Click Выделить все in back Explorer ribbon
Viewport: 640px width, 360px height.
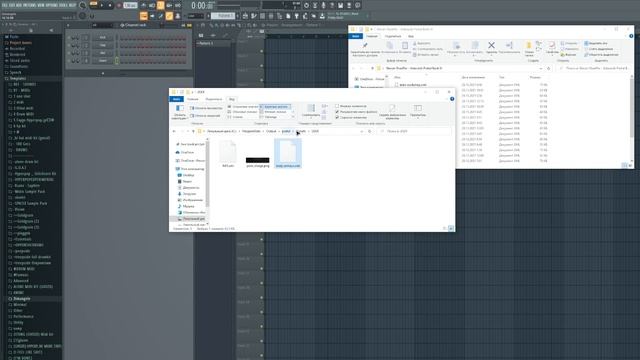[x=596, y=43]
